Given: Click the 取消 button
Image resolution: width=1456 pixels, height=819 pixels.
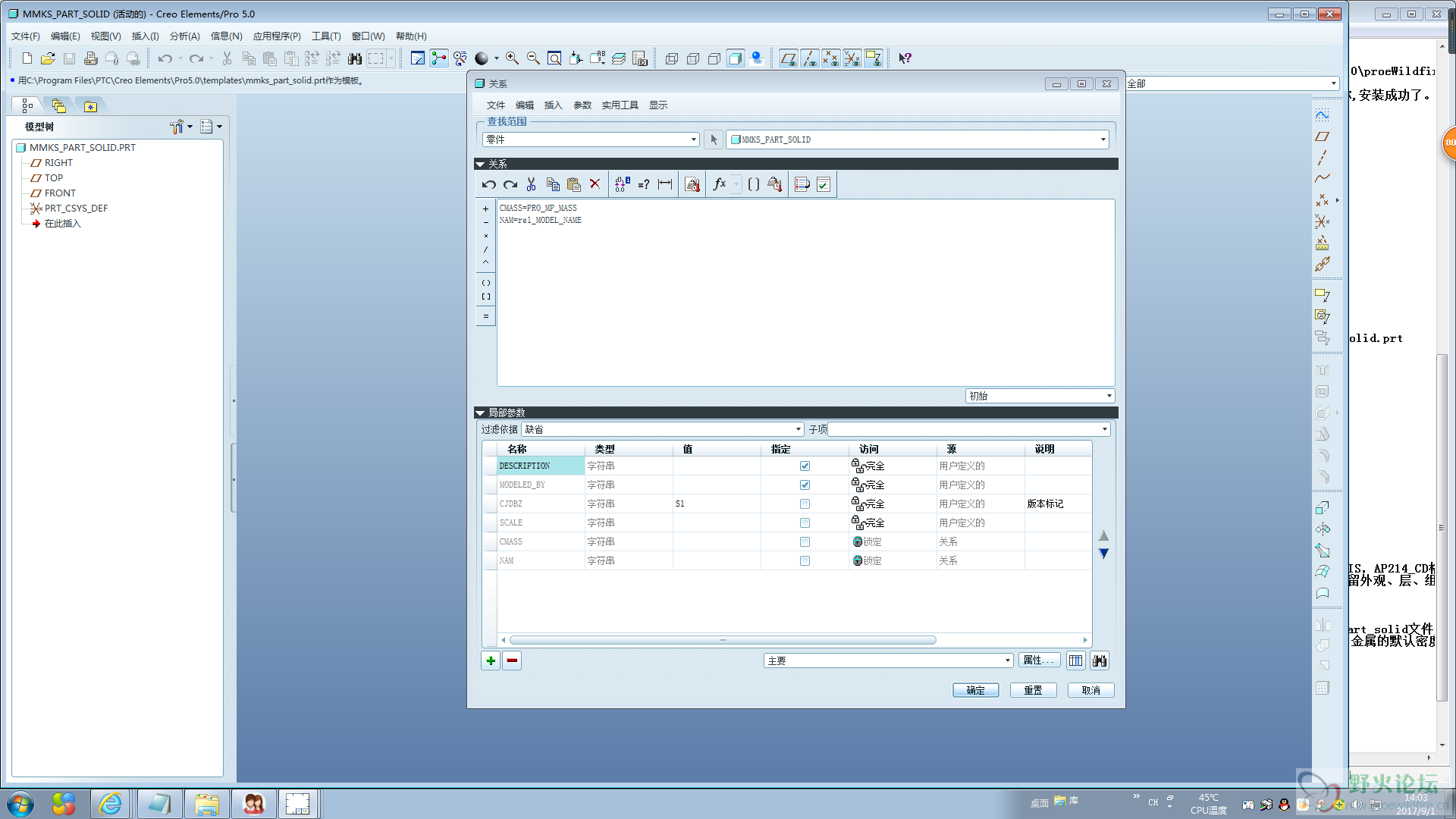Looking at the screenshot, I should pyautogui.click(x=1091, y=690).
